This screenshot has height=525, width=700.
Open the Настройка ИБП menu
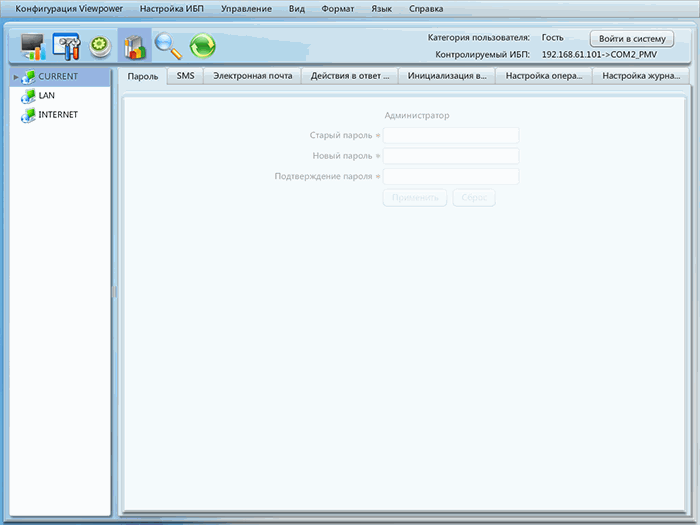(171, 9)
